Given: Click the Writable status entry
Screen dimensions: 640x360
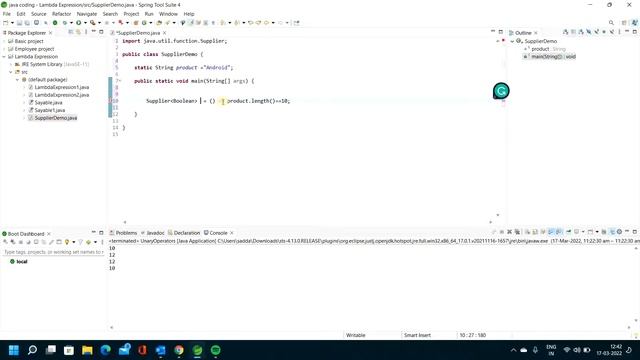Looking at the screenshot, I should (356, 336).
